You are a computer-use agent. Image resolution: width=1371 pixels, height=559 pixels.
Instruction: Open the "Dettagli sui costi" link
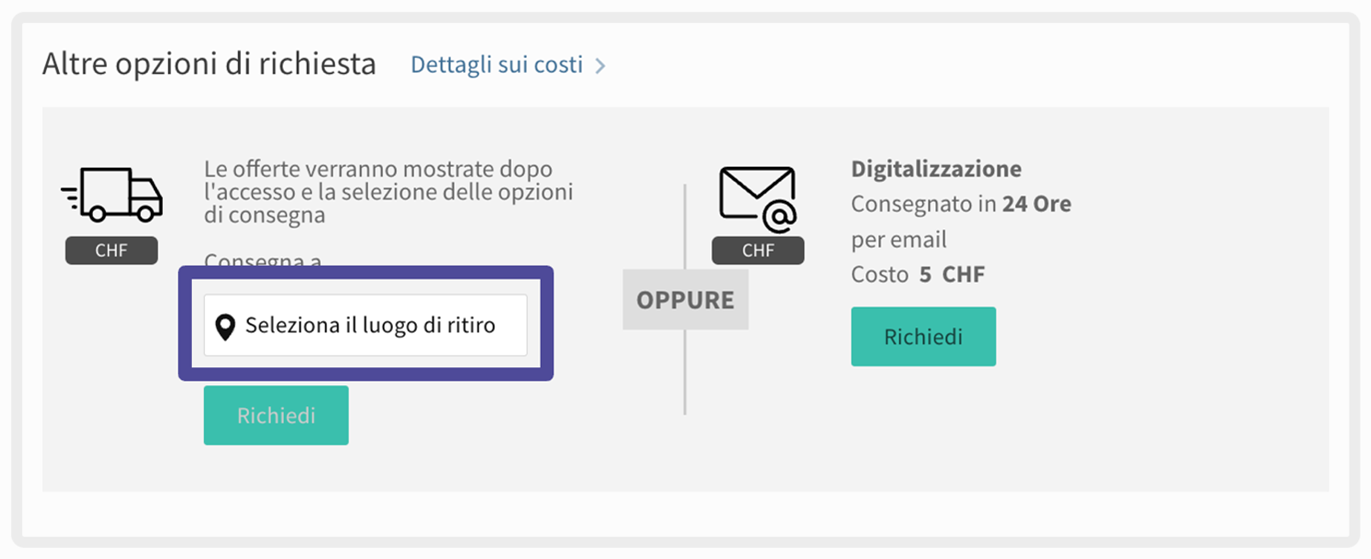496,65
